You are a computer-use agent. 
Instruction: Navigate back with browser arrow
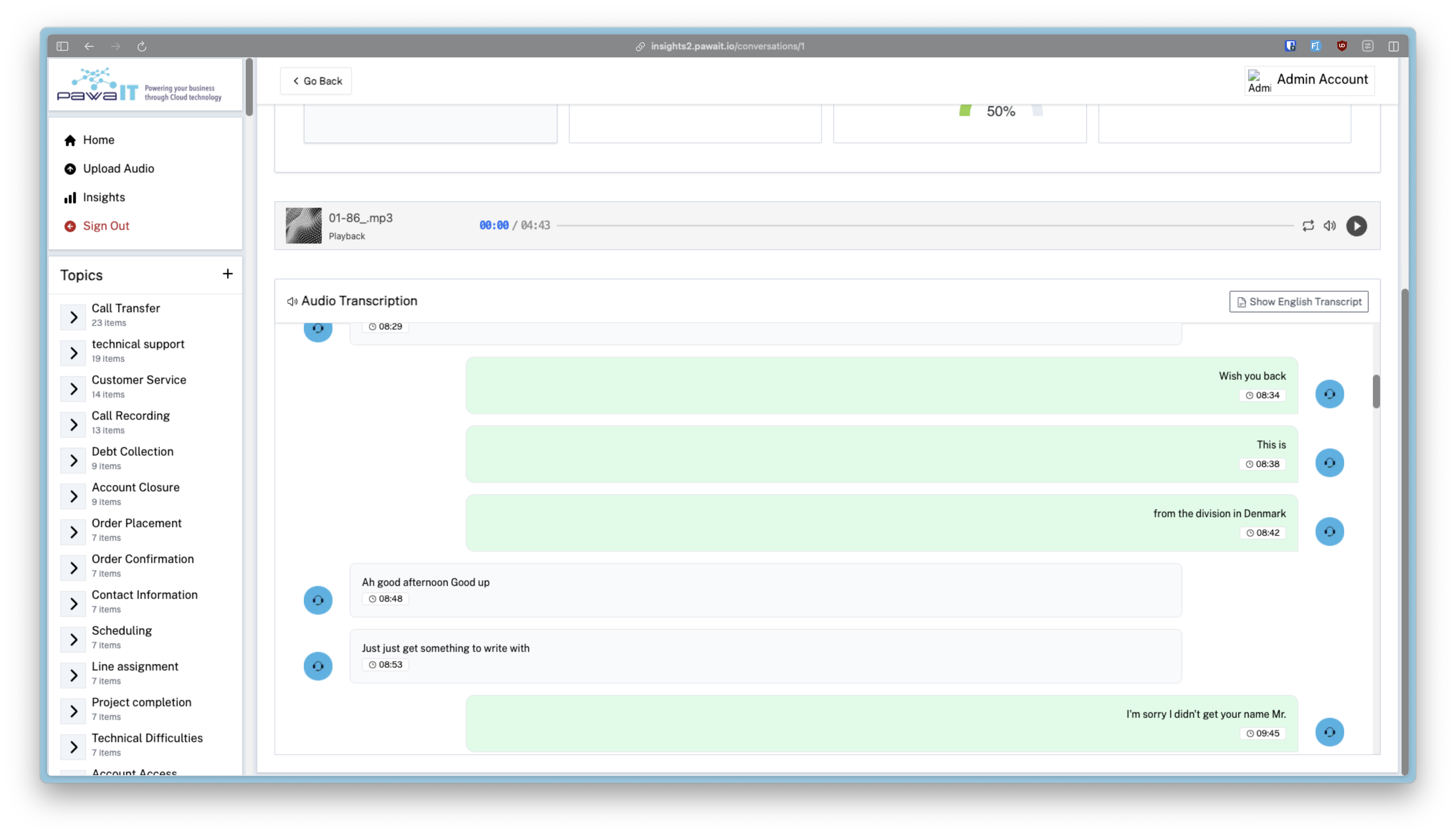click(x=89, y=46)
